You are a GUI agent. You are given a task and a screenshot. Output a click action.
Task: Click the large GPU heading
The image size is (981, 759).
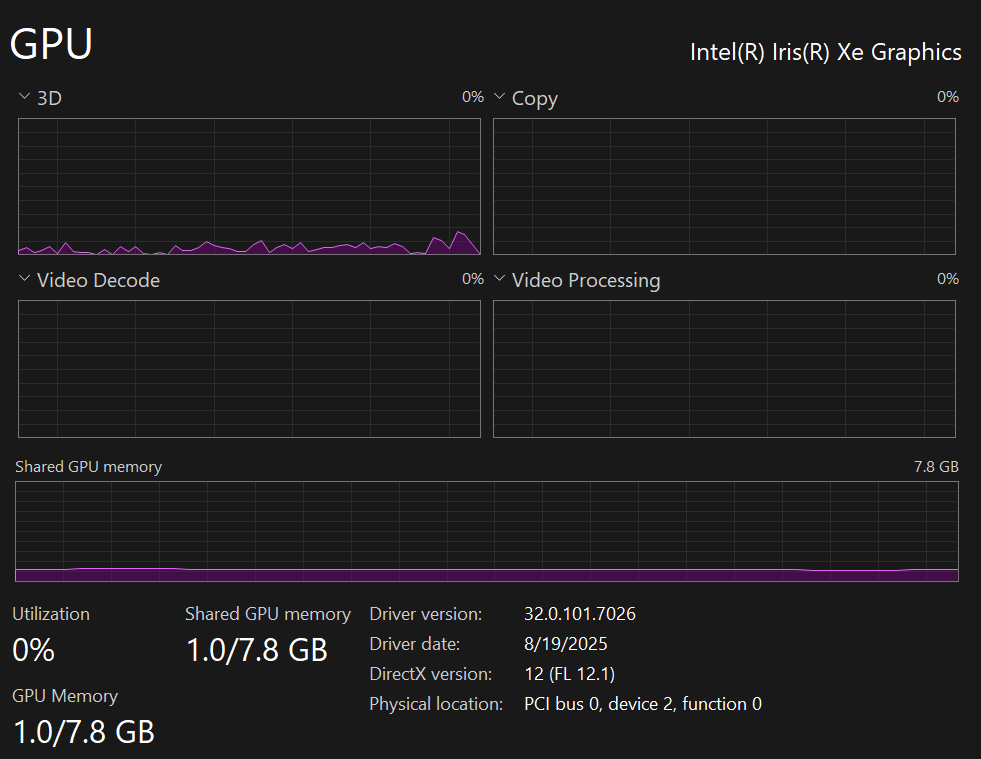click(x=51, y=45)
